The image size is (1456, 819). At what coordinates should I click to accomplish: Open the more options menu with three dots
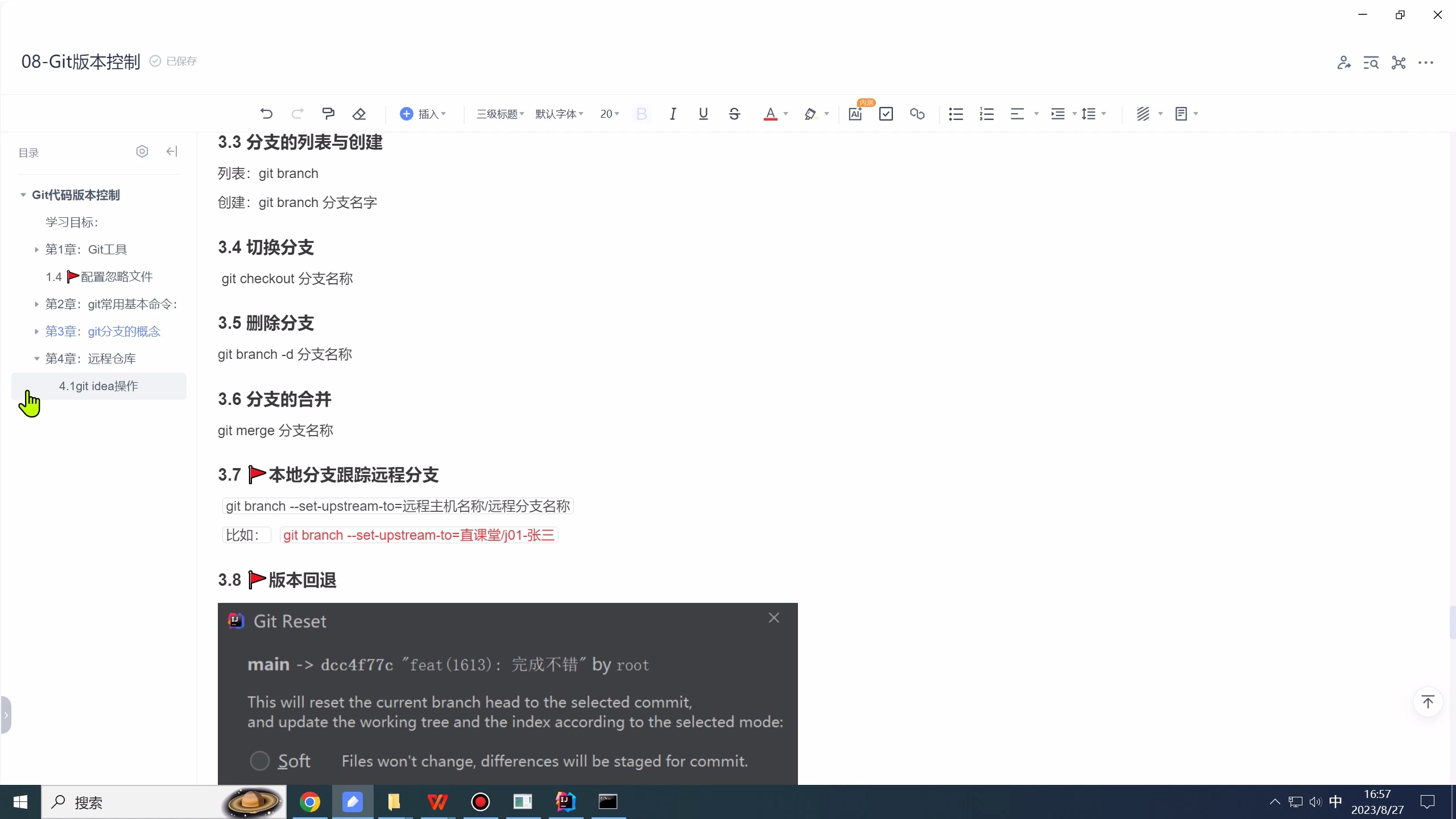click(1426, 63)
